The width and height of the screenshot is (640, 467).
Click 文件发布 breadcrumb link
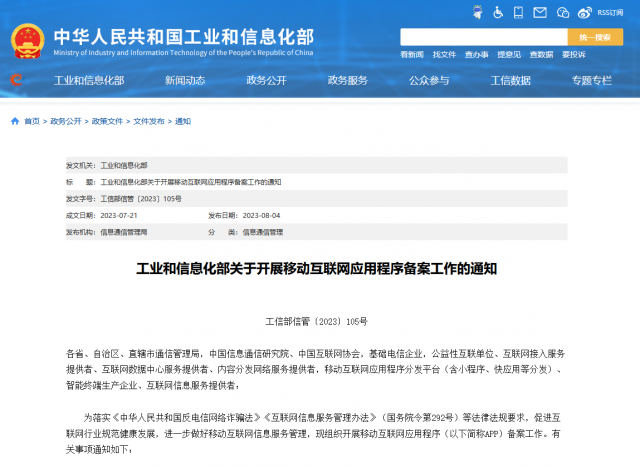[147, 121]
